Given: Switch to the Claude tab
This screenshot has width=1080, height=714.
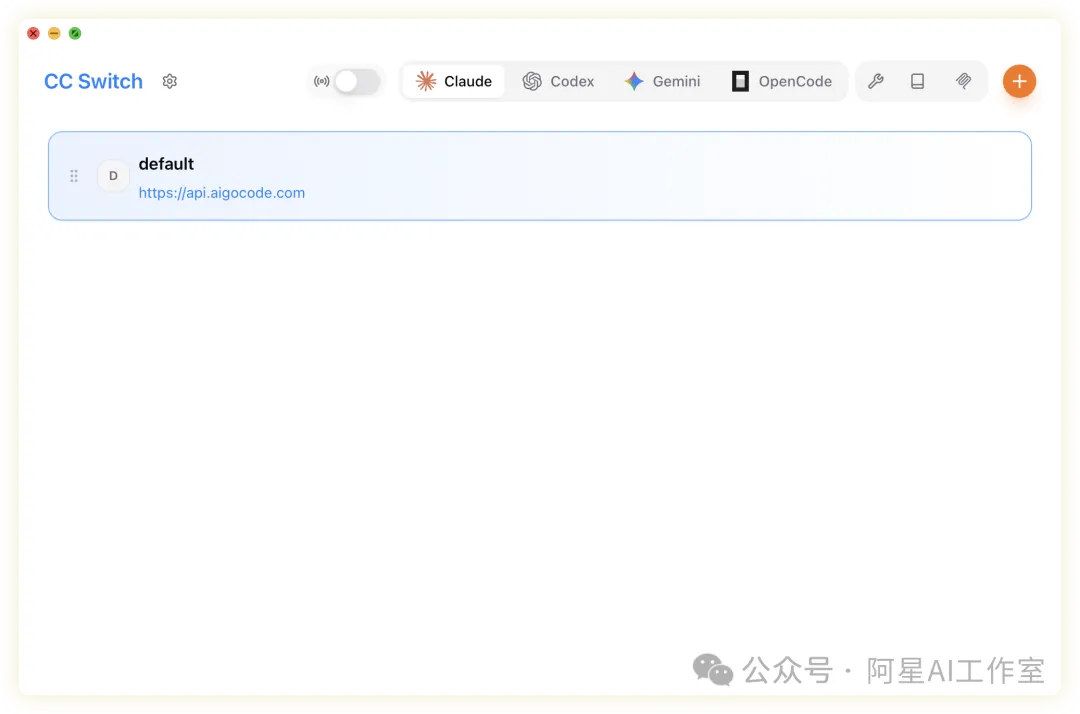Looking at the screenshot, I should click(454, 82).
